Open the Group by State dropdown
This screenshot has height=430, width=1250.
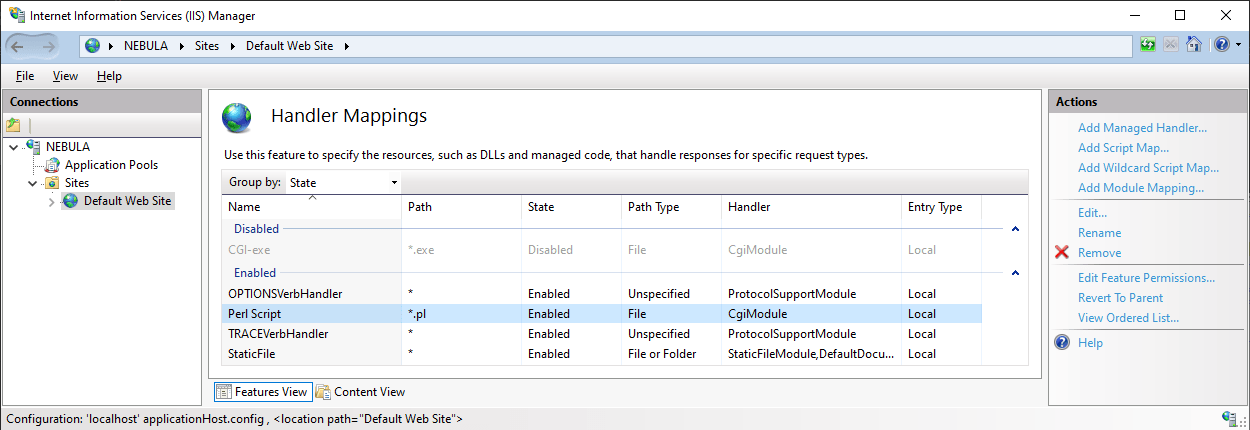click(344, 183)
